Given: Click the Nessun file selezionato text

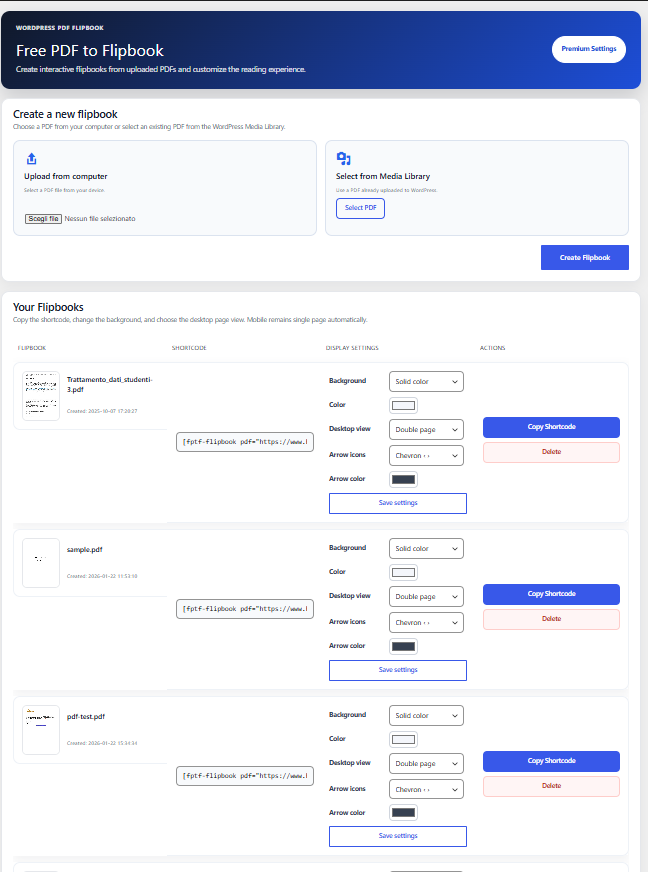Looking at the screenshot, I should point(100,219).
